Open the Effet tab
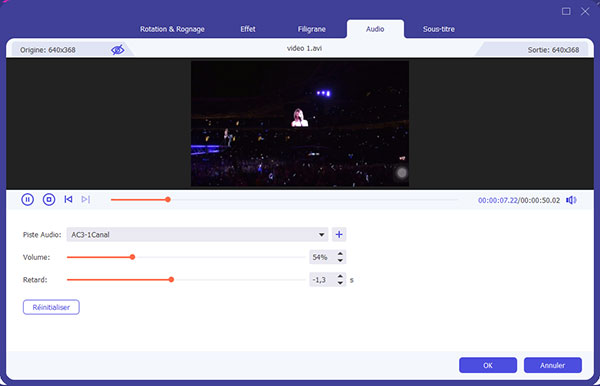The image size is (600, 386). [248, 29]
